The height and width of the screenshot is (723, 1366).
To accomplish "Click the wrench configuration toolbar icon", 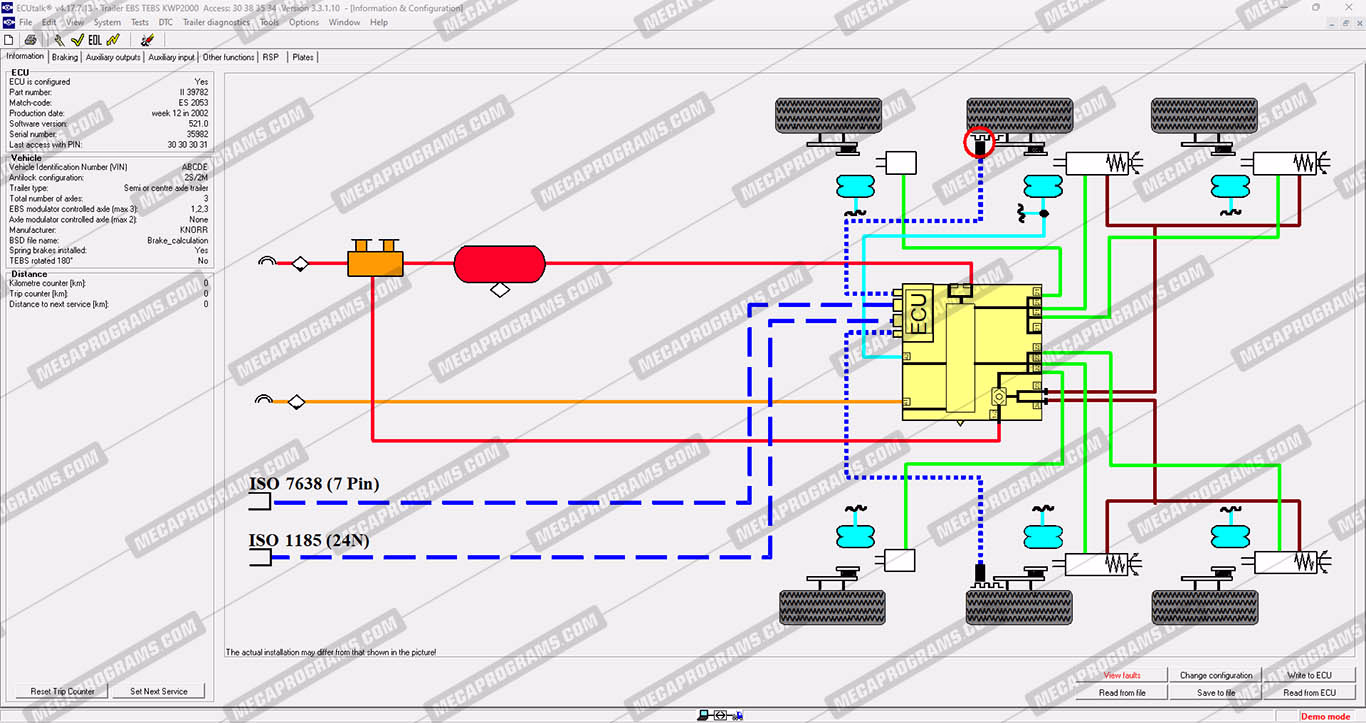I will tap(59, 40).
